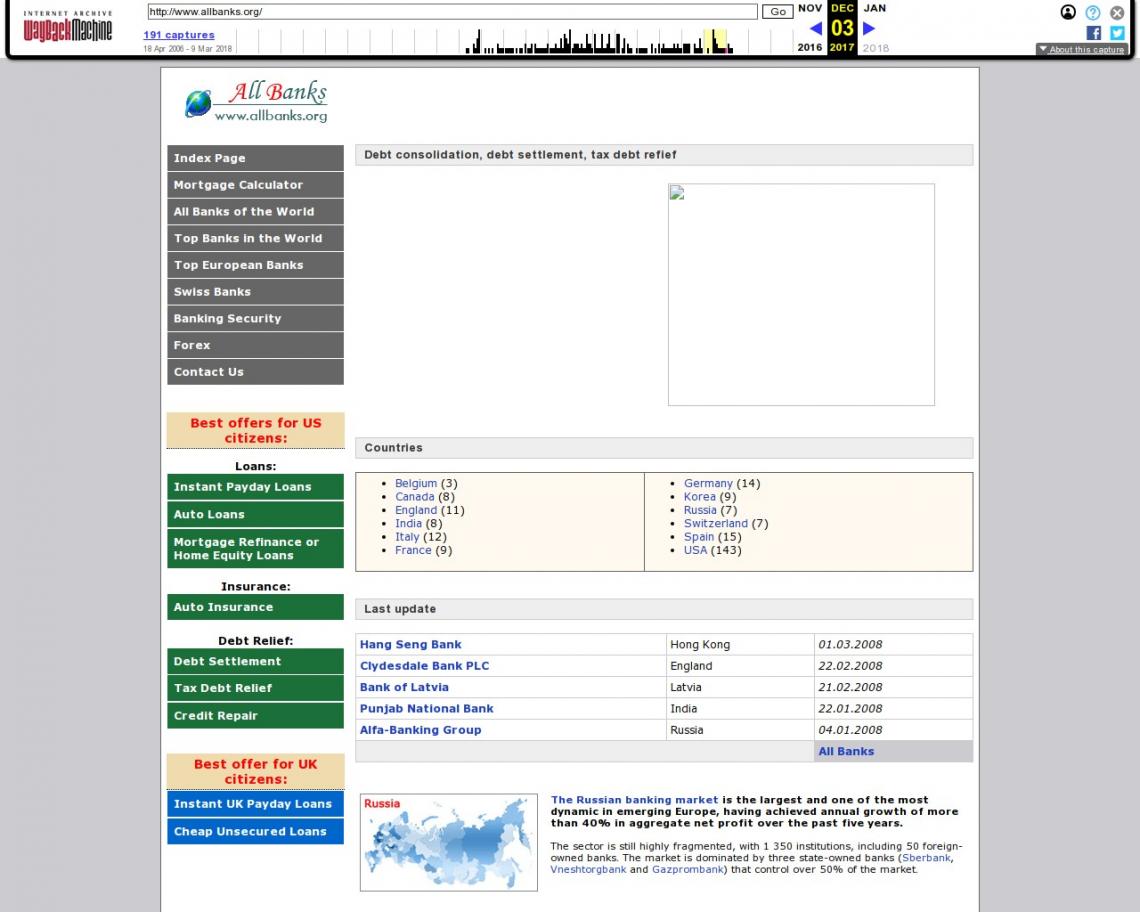The height and width of the screenshot is (912, 1140).
Task: Click Tax Debt Relief button
Action: (x=255, y=688)
